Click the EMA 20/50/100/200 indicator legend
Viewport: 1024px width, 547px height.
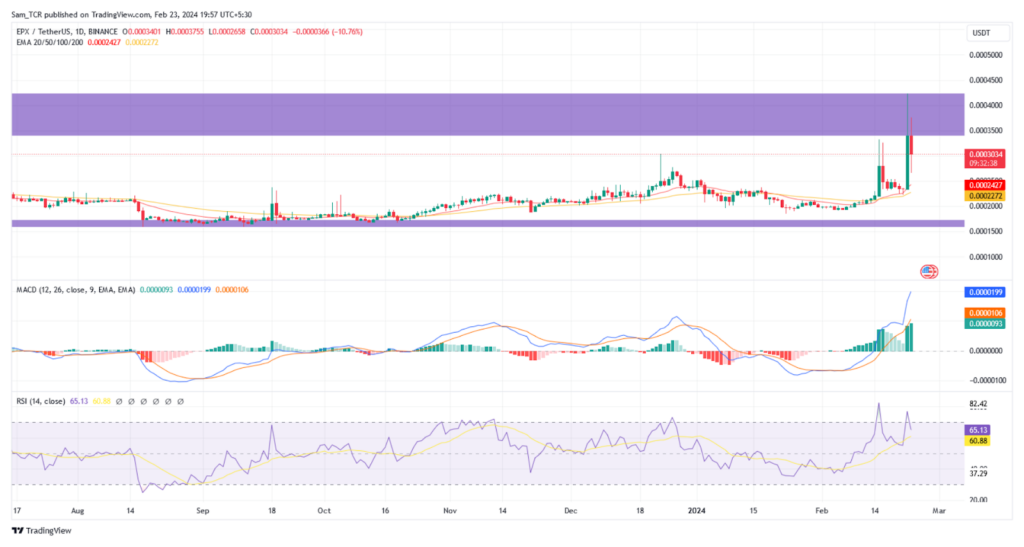point(50,42)
